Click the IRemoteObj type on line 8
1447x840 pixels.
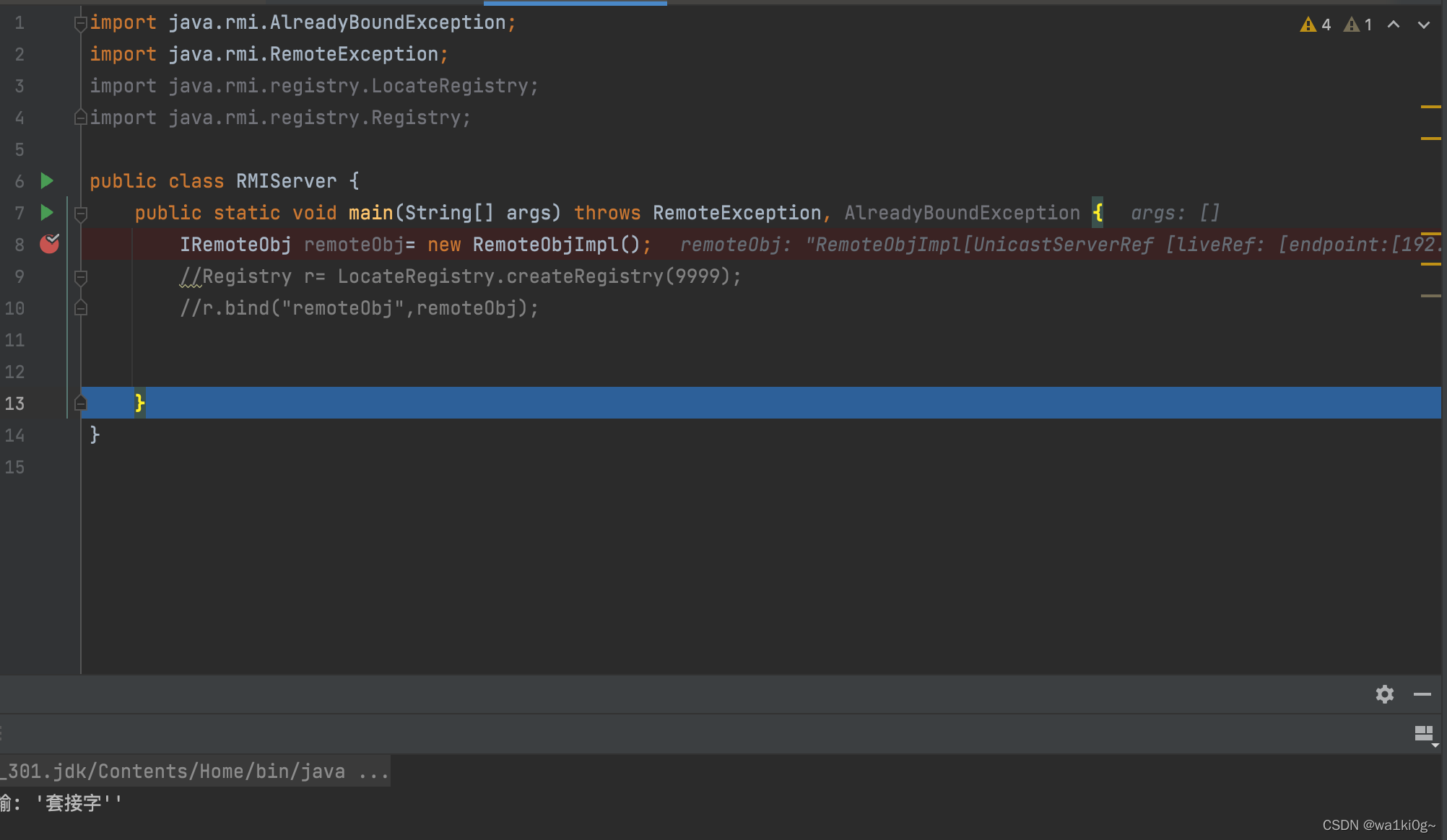[235, 245]
